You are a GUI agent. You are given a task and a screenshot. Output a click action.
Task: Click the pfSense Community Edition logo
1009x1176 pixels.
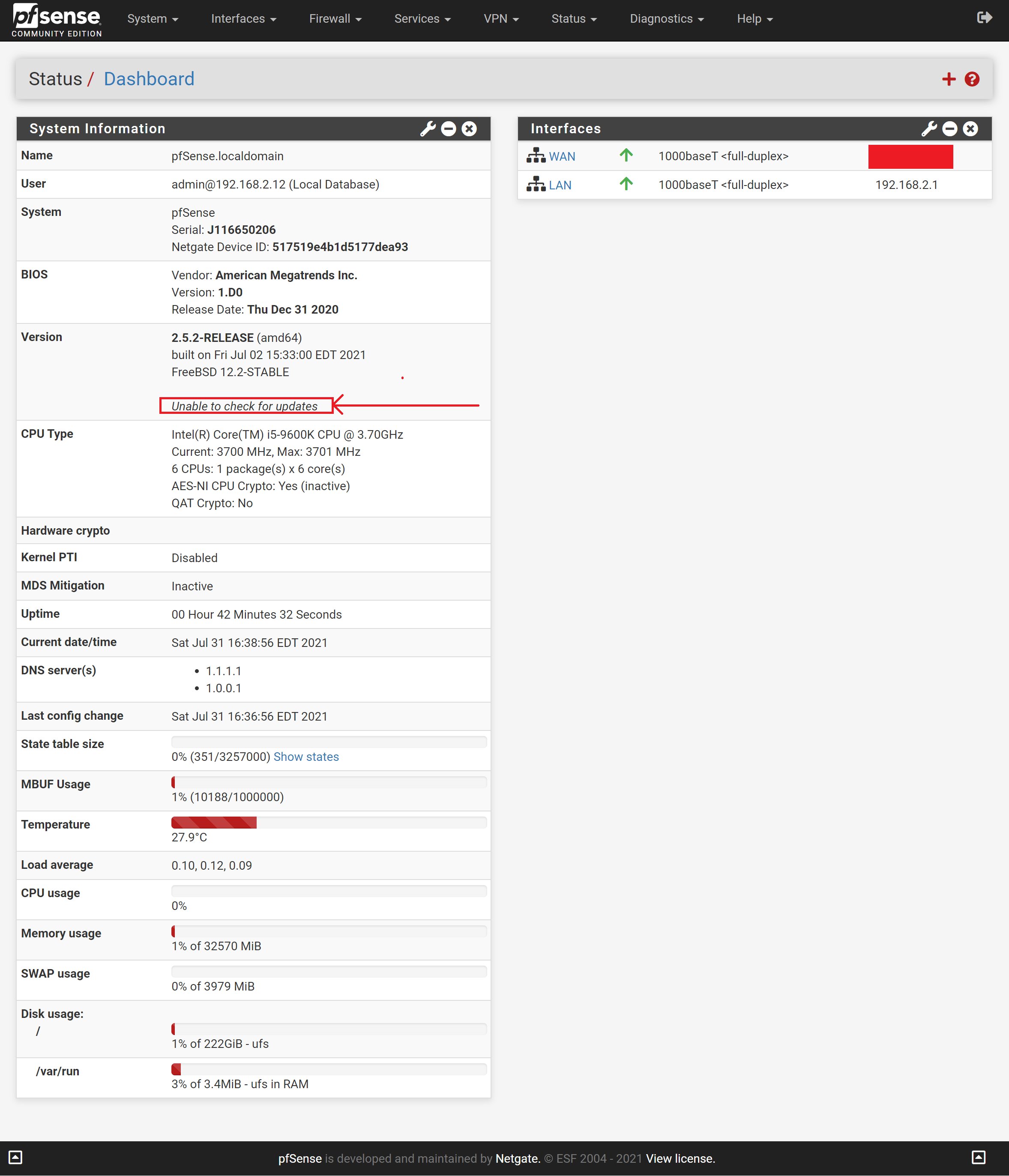[57, 20]
